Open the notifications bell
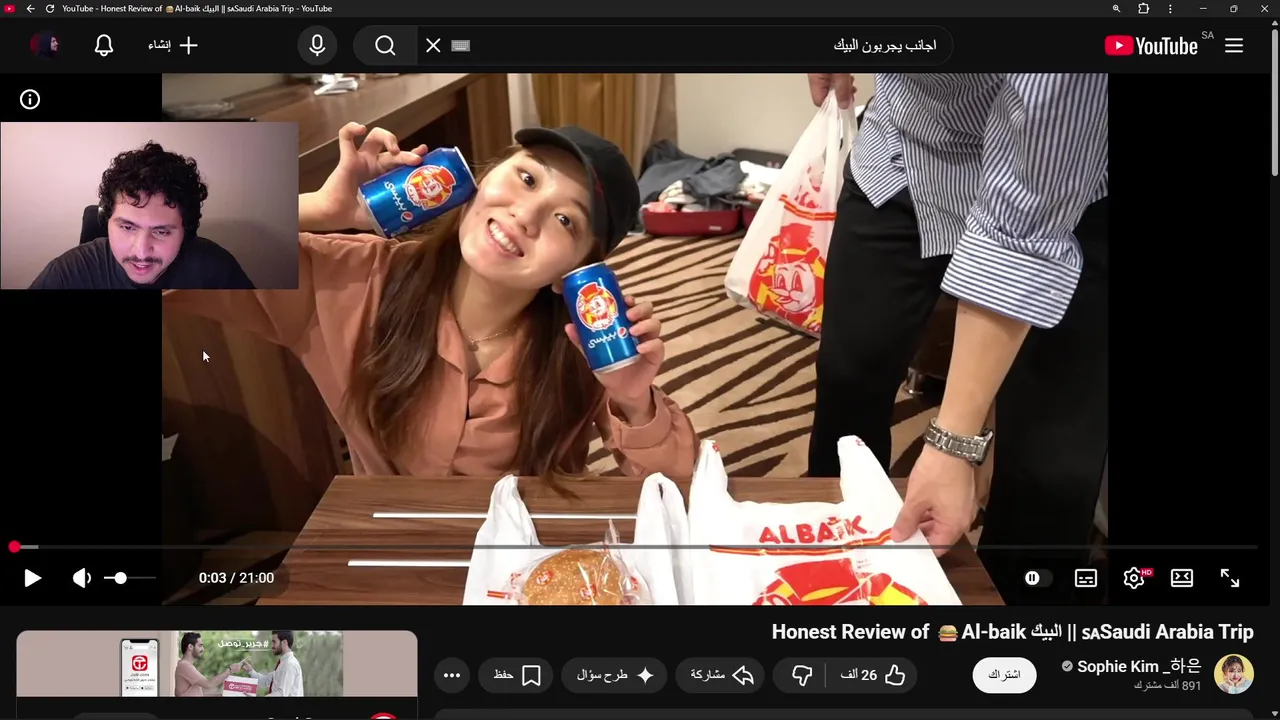The image size is (1280, 720). pyautogui.click(x=104, y=46)
